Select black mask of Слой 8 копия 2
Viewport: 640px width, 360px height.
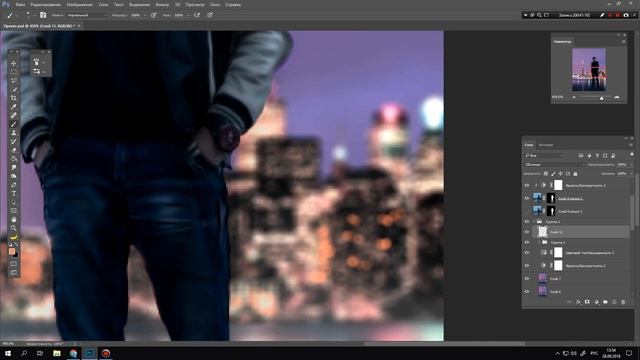(551, 198)
